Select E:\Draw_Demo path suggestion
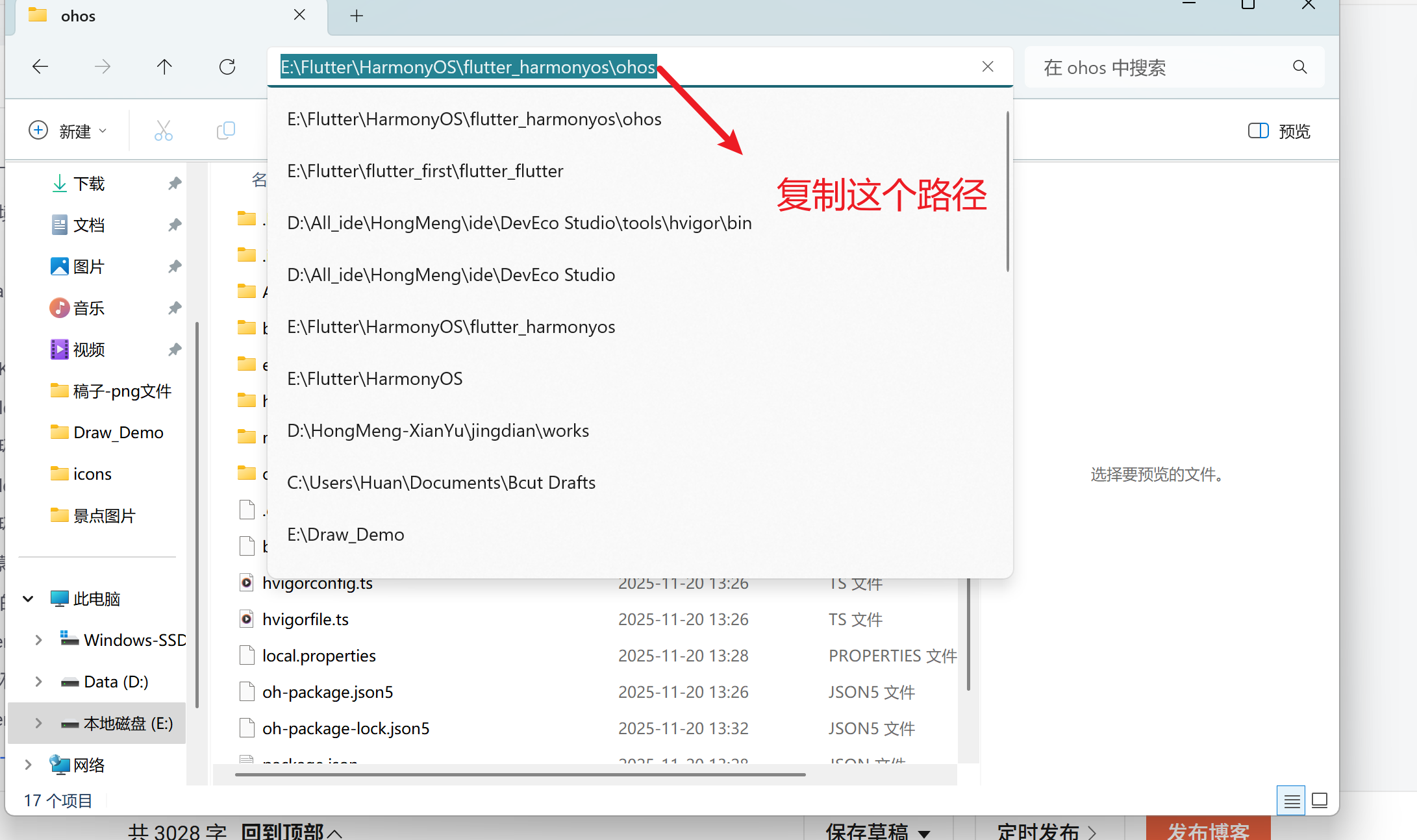Screen dimensions: 1417x840 tap(345, 535)
